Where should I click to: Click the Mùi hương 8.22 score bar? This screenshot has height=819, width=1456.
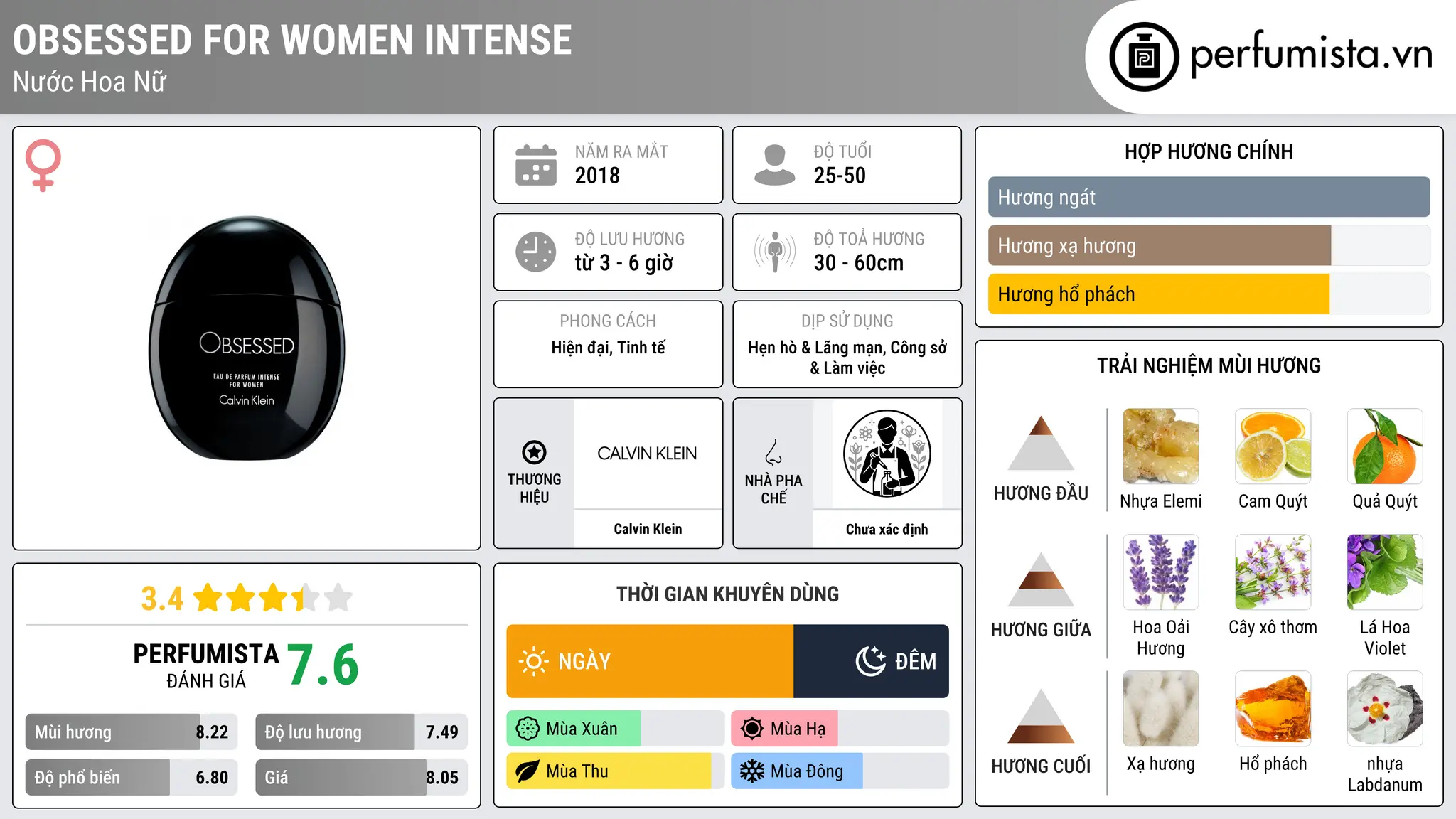point(132,732)
